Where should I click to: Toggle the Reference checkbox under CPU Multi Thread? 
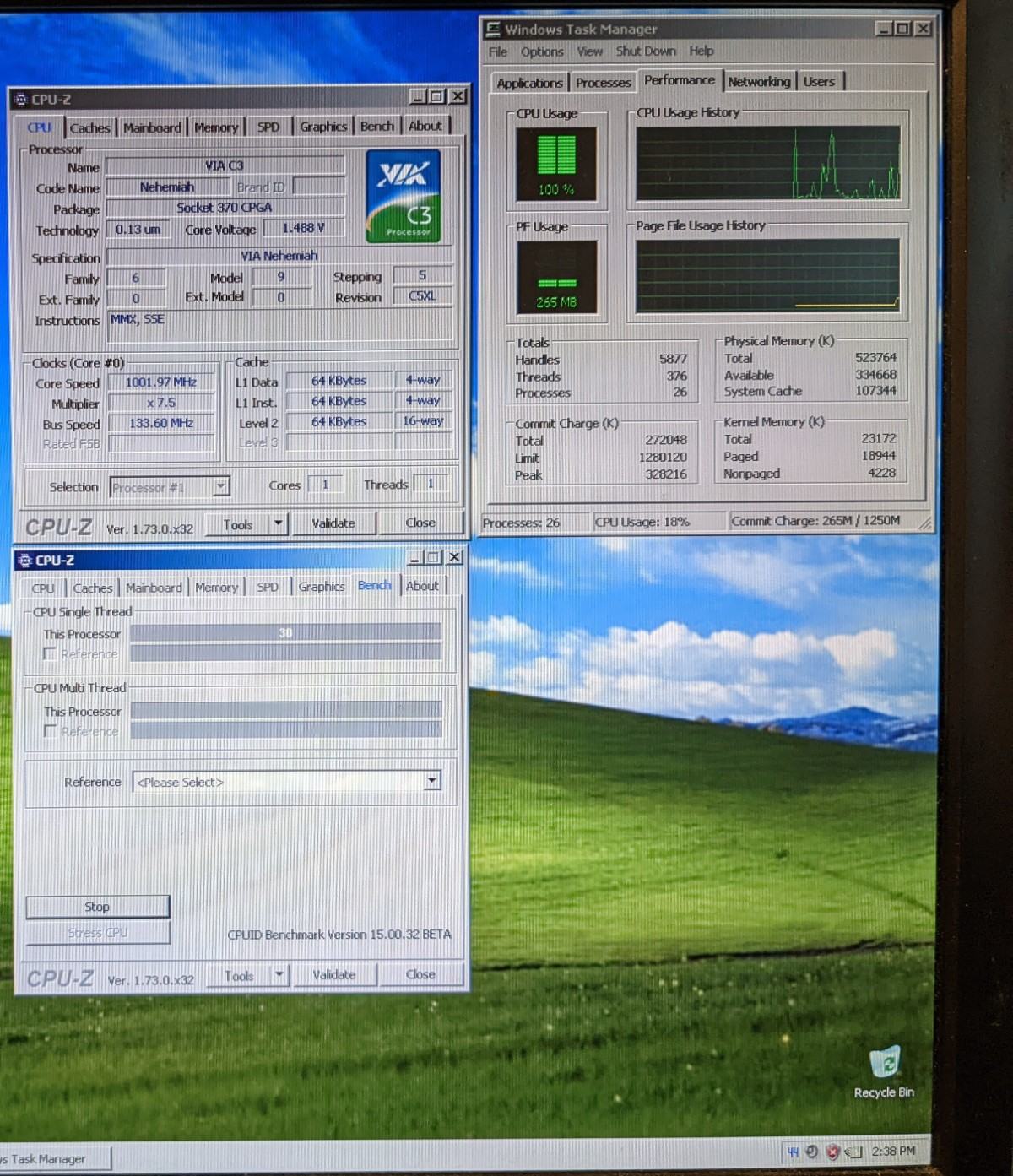click(x=50, y=731)
